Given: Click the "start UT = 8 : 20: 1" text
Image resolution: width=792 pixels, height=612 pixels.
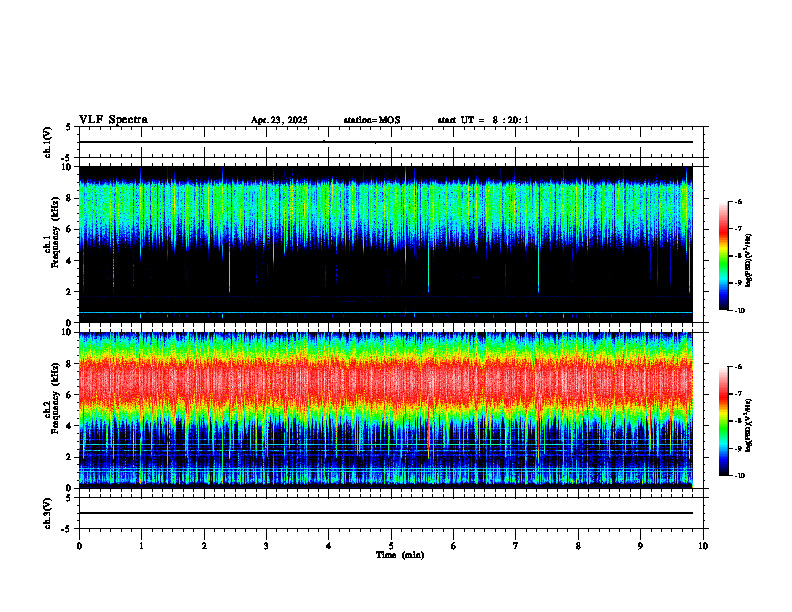Looking at the screenshot, I should pyautogui.click(x=483, y=120).
